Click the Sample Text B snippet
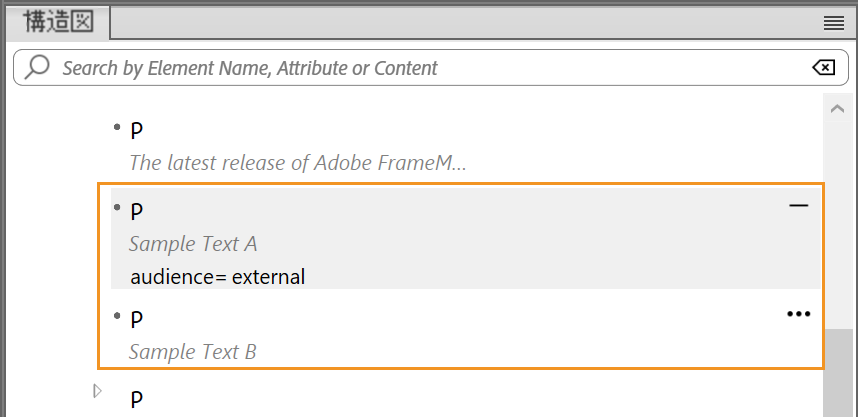 (193, 352)
